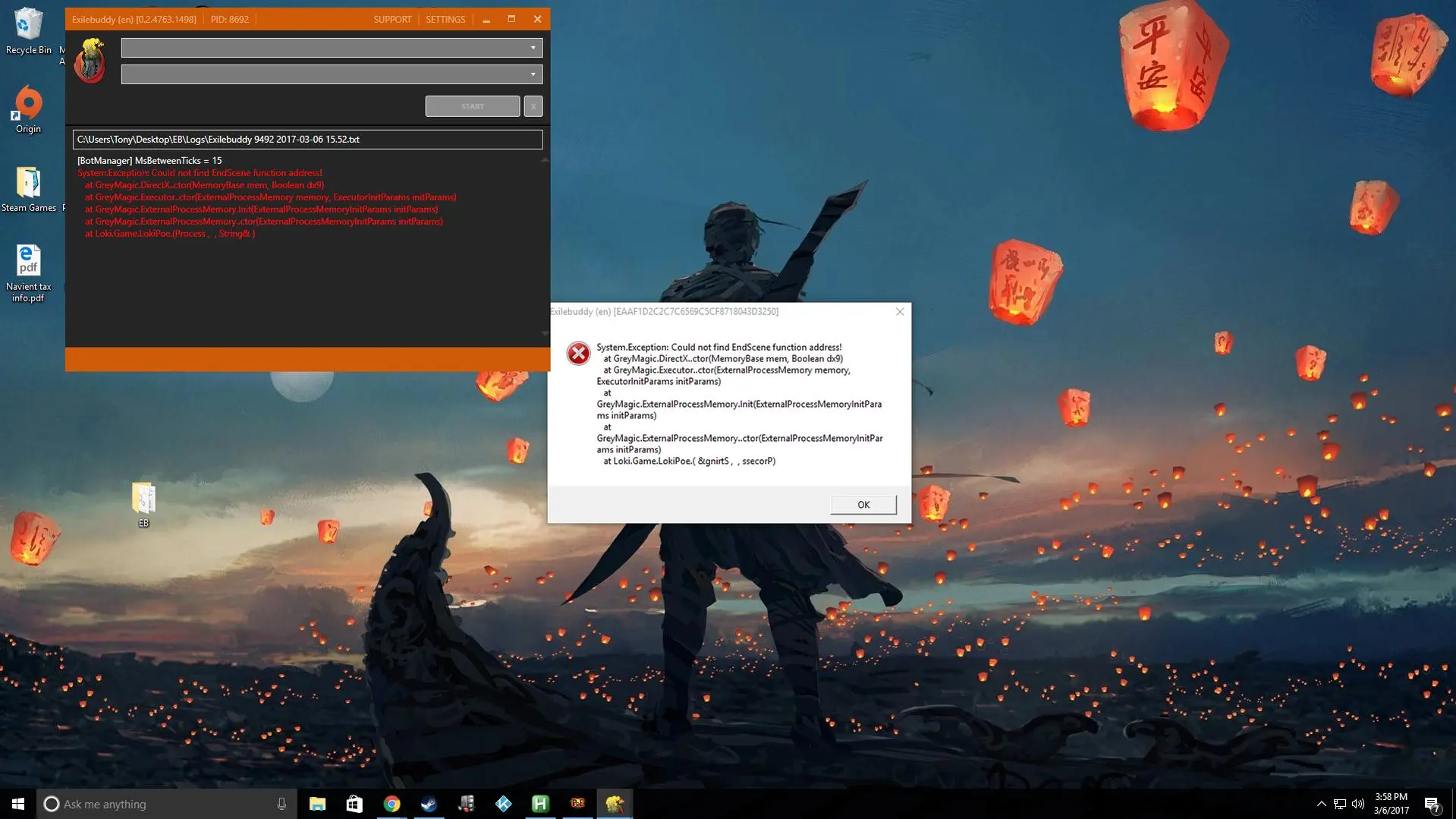Click the Exilebuddy icon in the taskbar
Viewport: 1456px width, 819px height.
615,804
